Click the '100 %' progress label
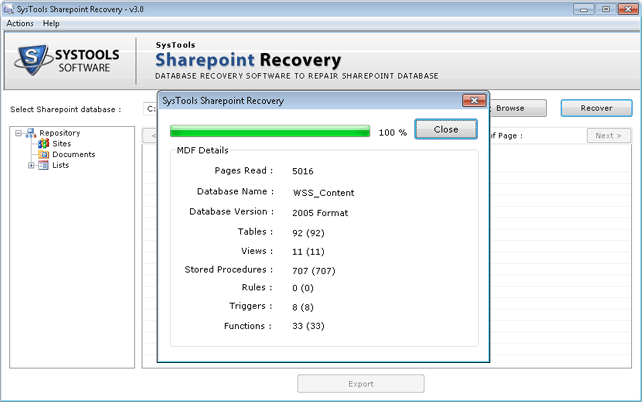This screenshot has height=402, width=642. tap(393, 133)
